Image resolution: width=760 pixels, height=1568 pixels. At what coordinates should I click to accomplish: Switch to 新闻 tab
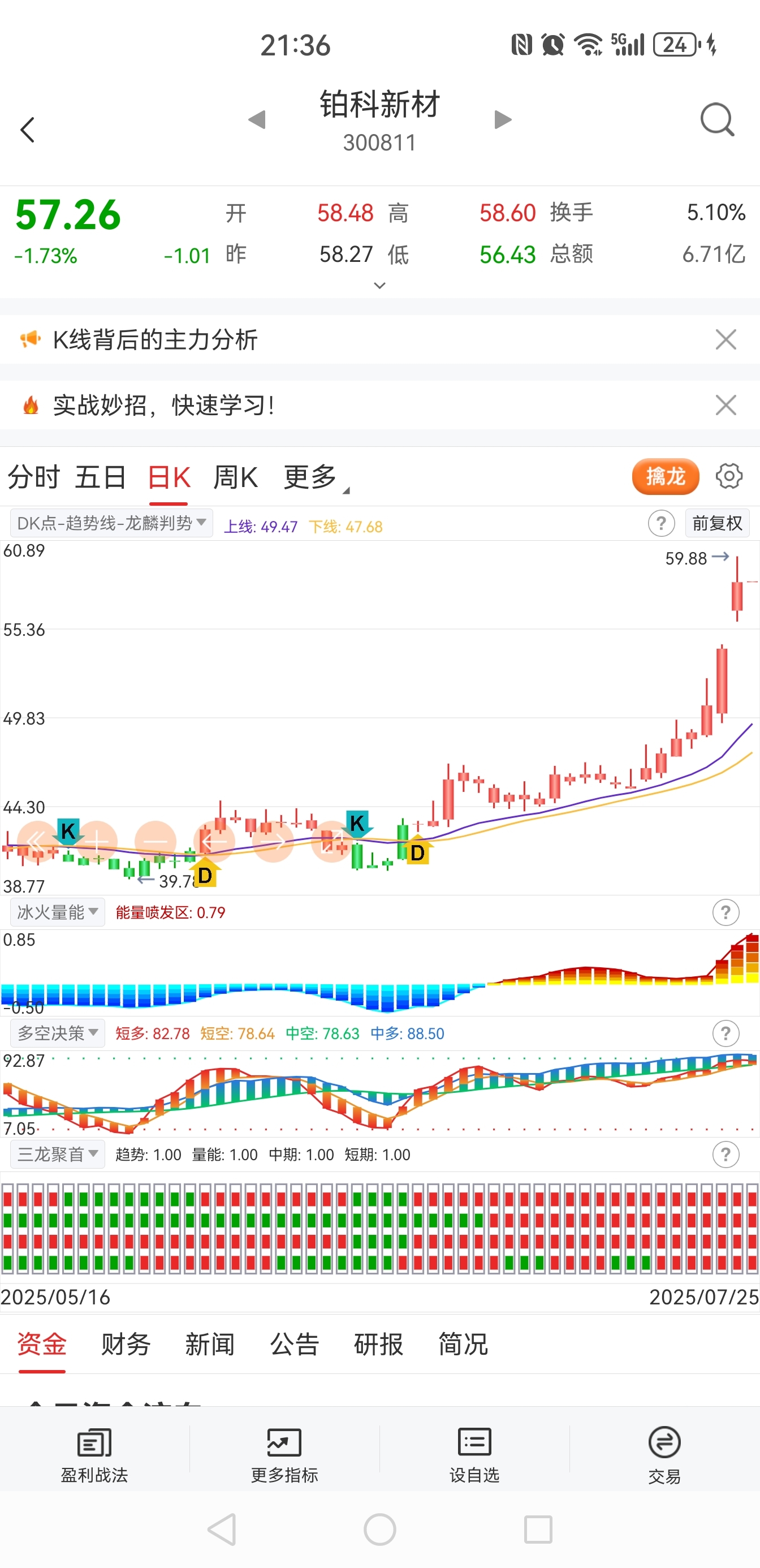click(x=210, y=1345)
